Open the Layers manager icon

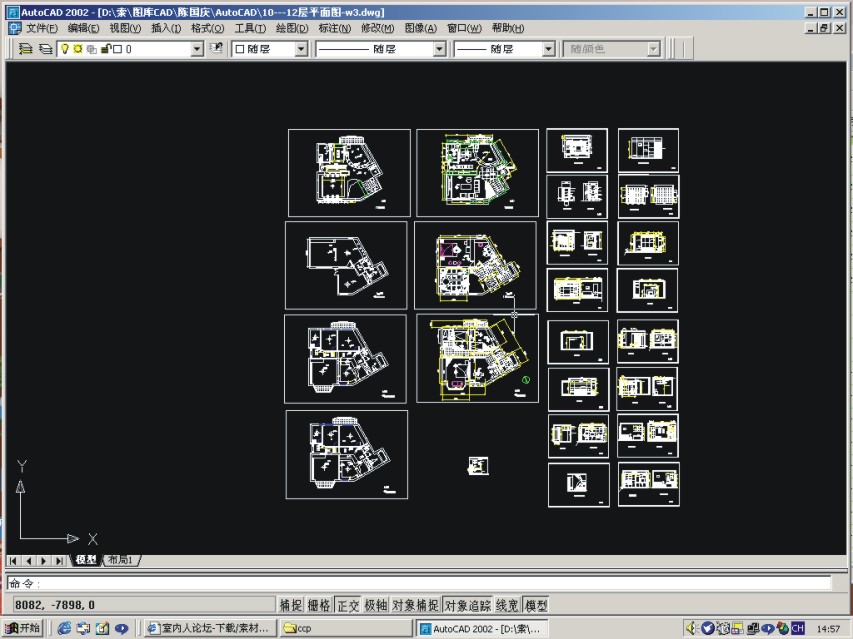[46, 49]
